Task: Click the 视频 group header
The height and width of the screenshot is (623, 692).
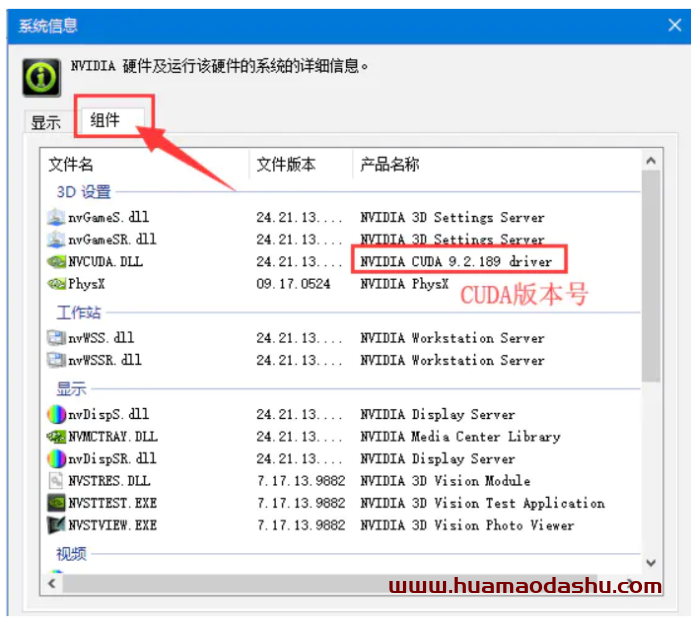Action: click(71, 553)
